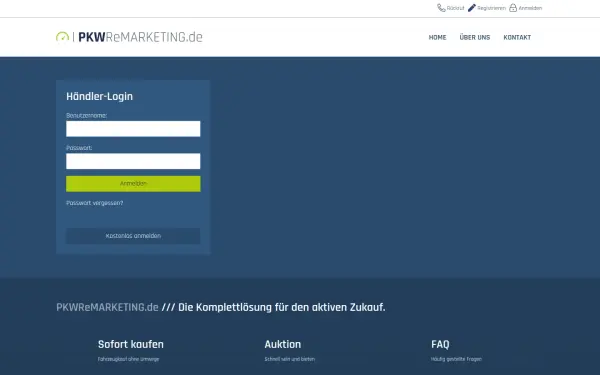Open the Registrieren link in top bar
The width and height of the screenshot is (600, 375).
tap(491, 8)
